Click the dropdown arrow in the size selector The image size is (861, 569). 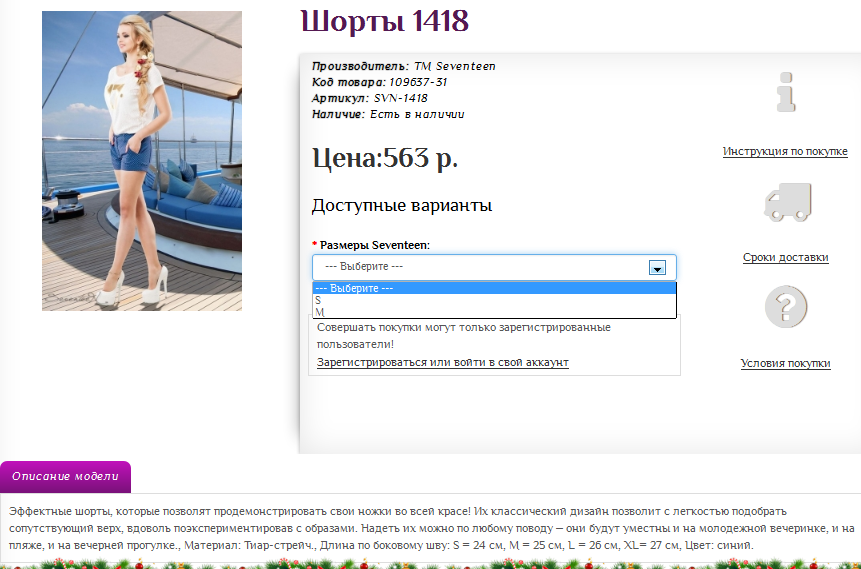[x=657, y=268]
